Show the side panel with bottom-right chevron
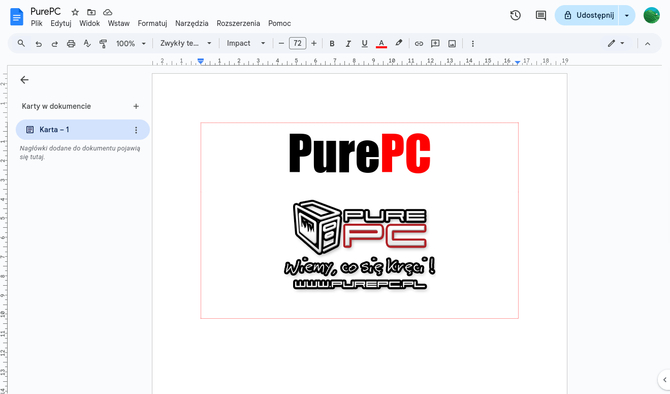 click(664, 379)
